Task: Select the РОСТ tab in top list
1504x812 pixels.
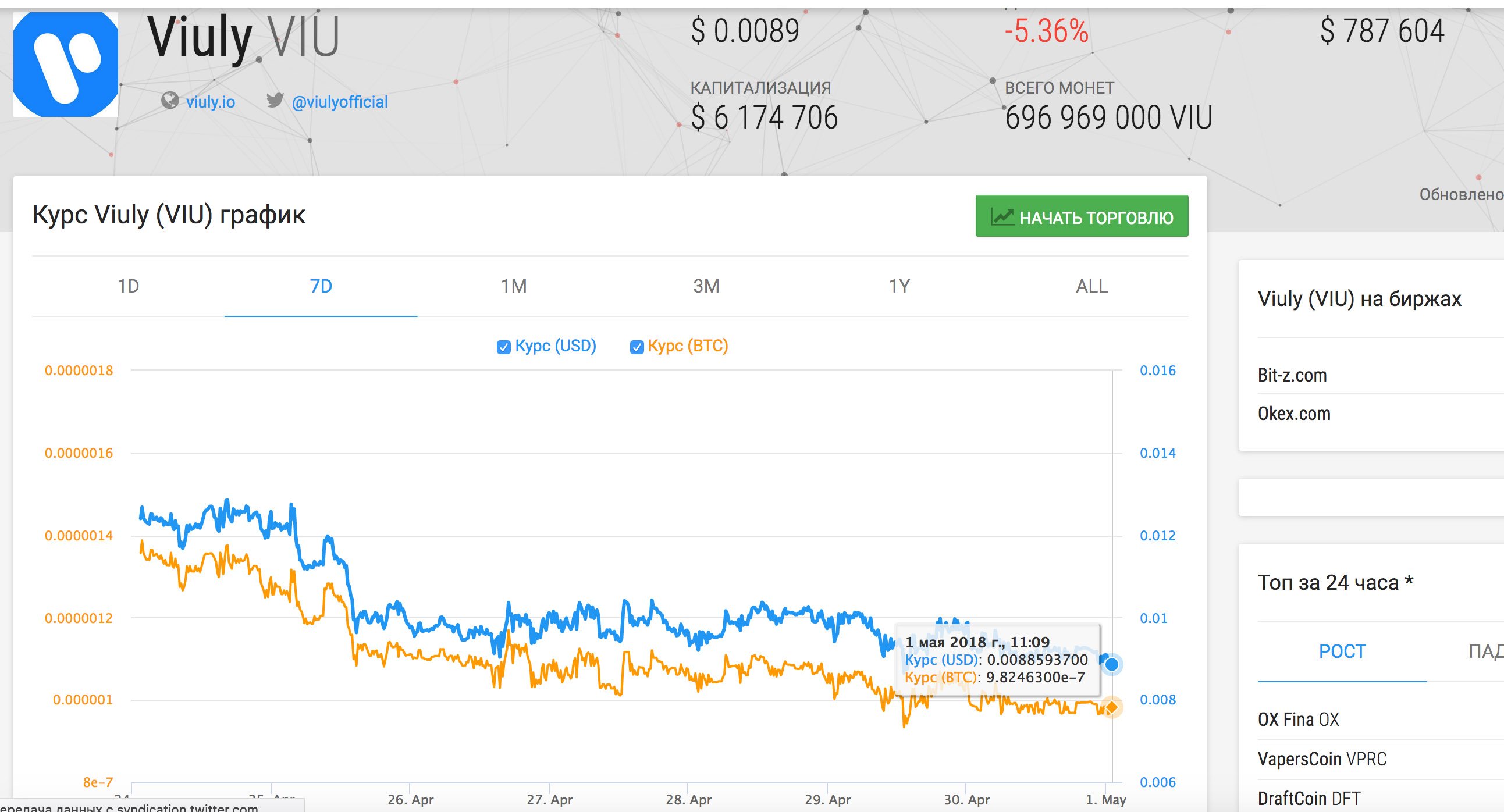Action: 1342,651
